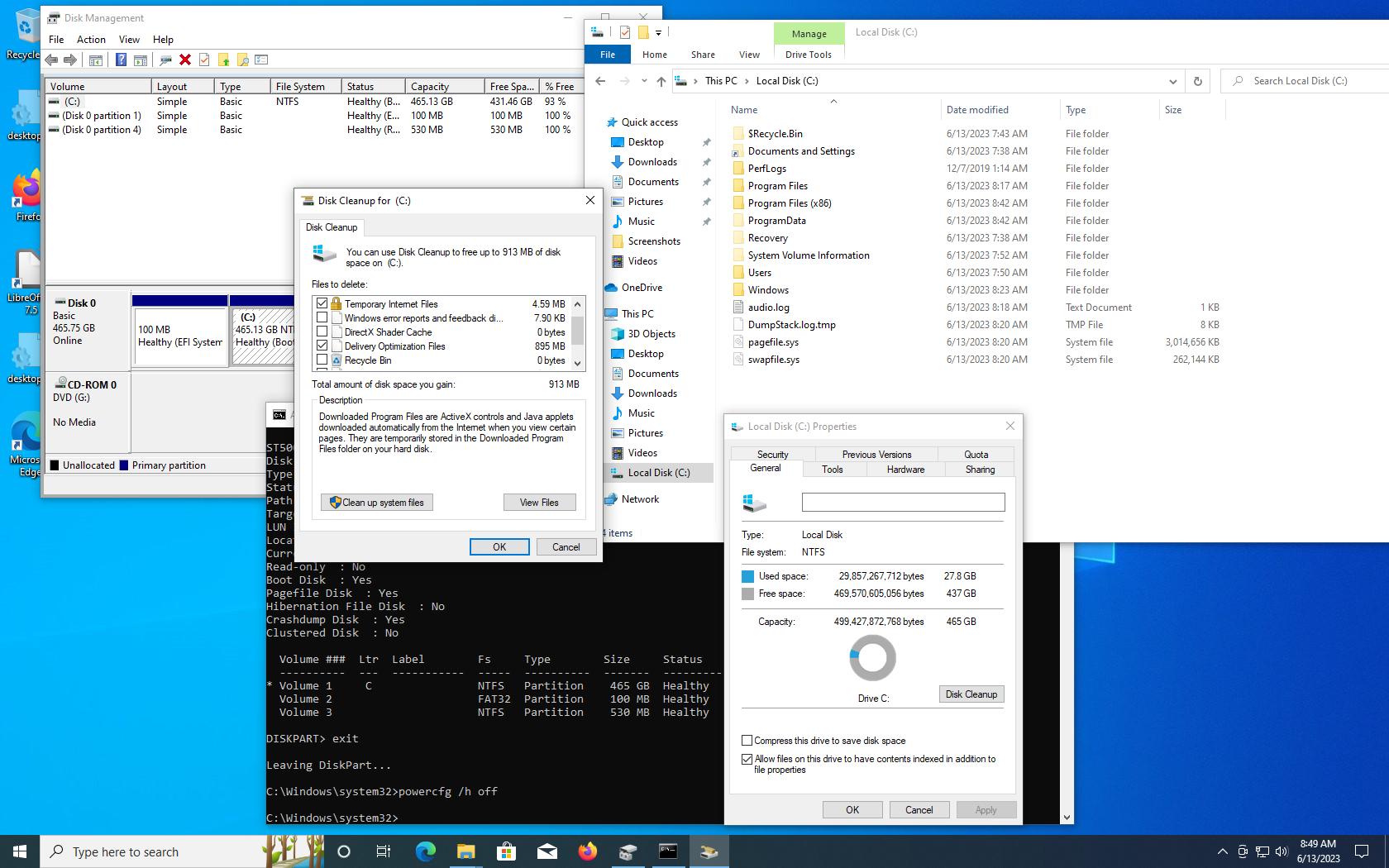The image size is (1389, 868).
Task: Click the Clean up system files button
Action: click(x=377, y=503)
